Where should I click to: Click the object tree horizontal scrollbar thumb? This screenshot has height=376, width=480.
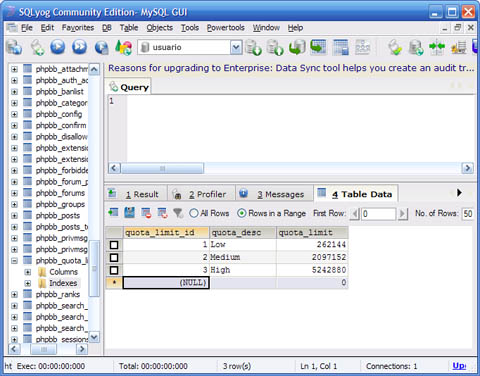click(44, 349)
